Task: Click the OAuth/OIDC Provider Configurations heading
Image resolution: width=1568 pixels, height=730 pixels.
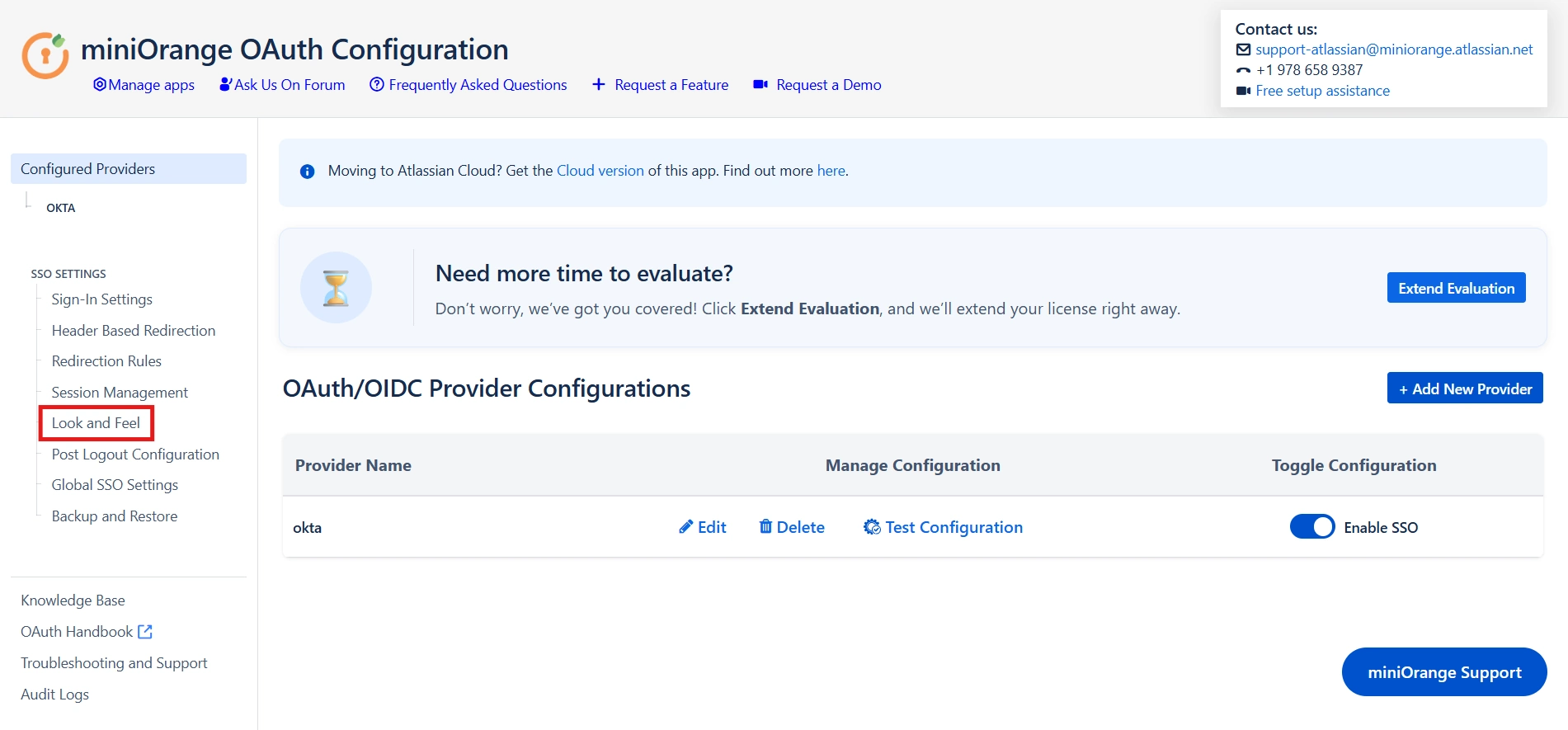Action: point(487,389)
